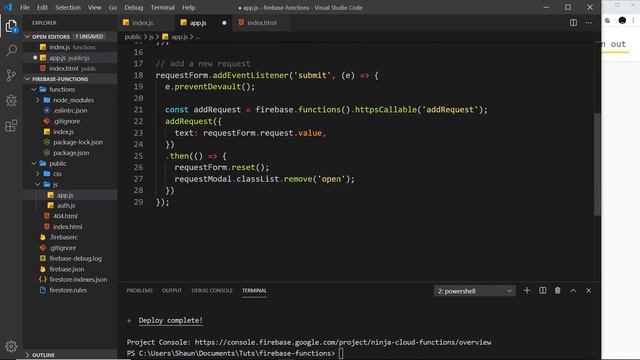
Task: Open the editor More Actions ellipsis
Action: [x=588, y=23]
